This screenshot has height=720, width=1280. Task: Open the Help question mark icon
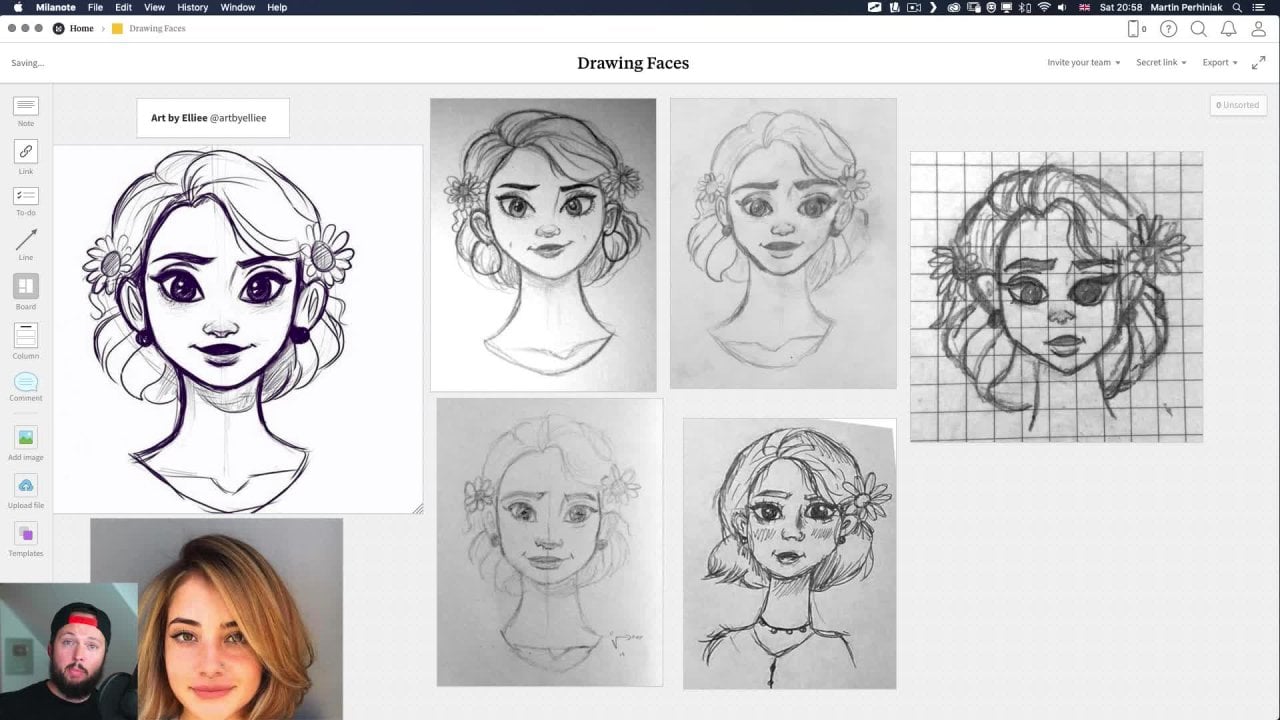point(1168,29)
